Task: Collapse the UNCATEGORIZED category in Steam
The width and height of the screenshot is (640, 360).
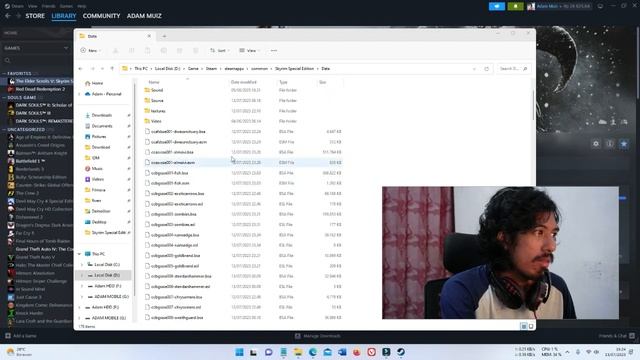Action: click(x=4, y=129)
